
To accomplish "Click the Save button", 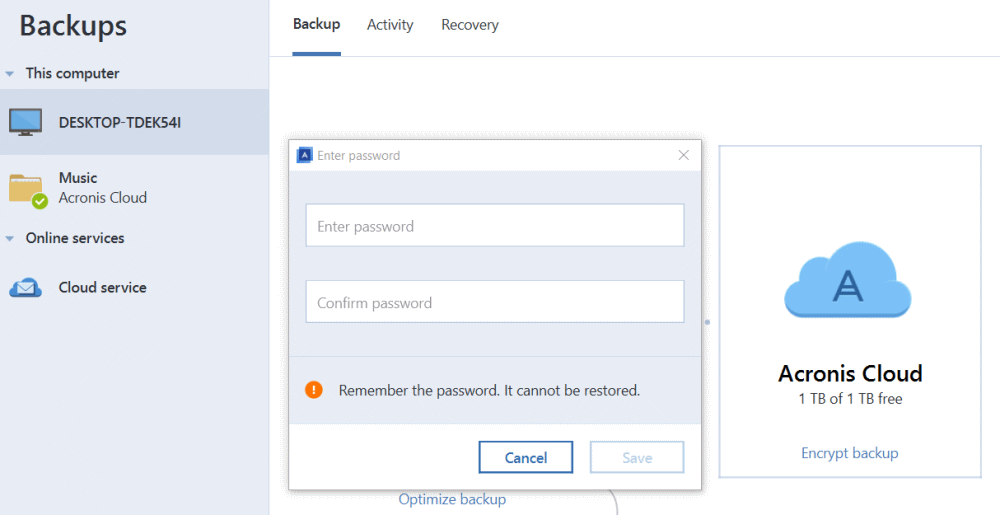I will pos(637,457).
